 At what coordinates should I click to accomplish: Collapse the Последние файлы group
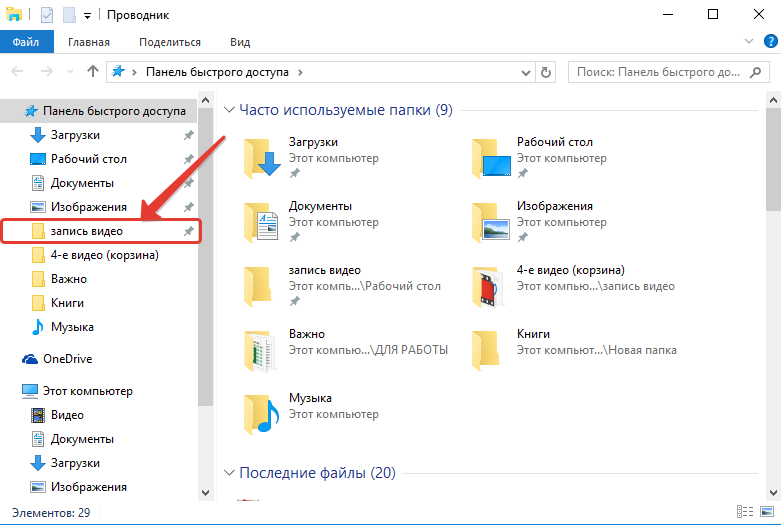[x=229, y=472]
